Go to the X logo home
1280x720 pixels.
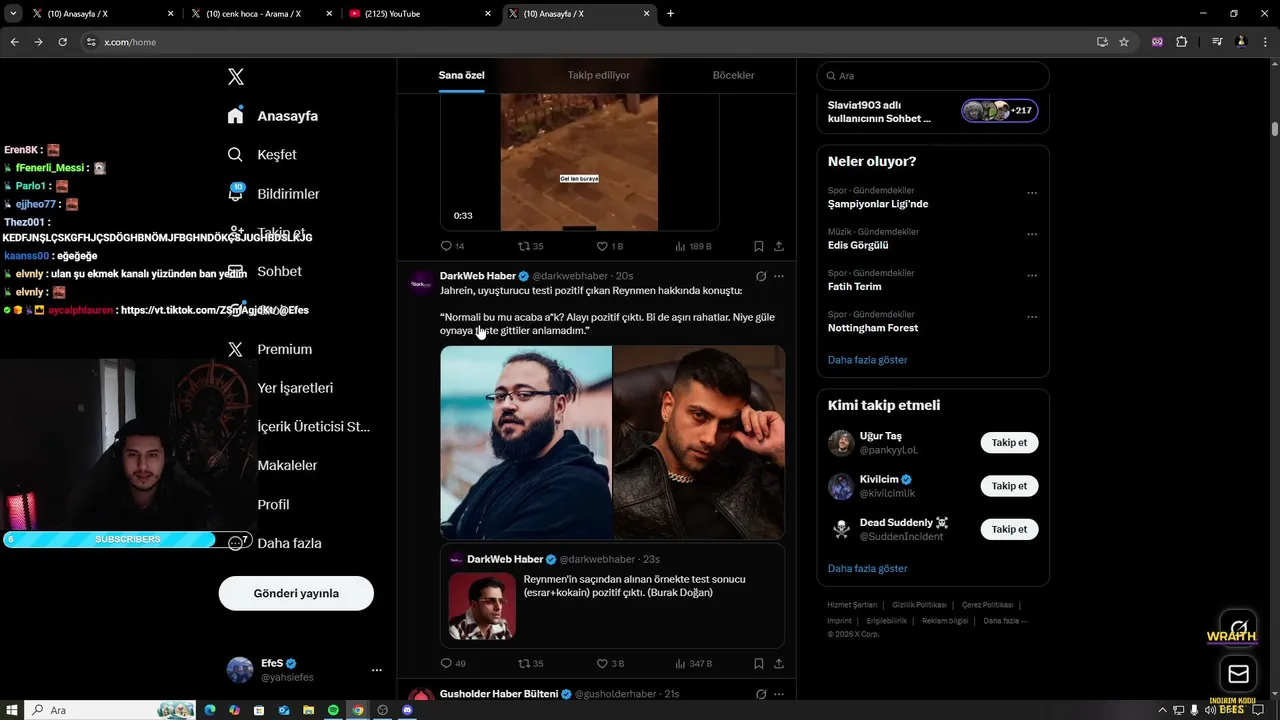pos(236,77)
